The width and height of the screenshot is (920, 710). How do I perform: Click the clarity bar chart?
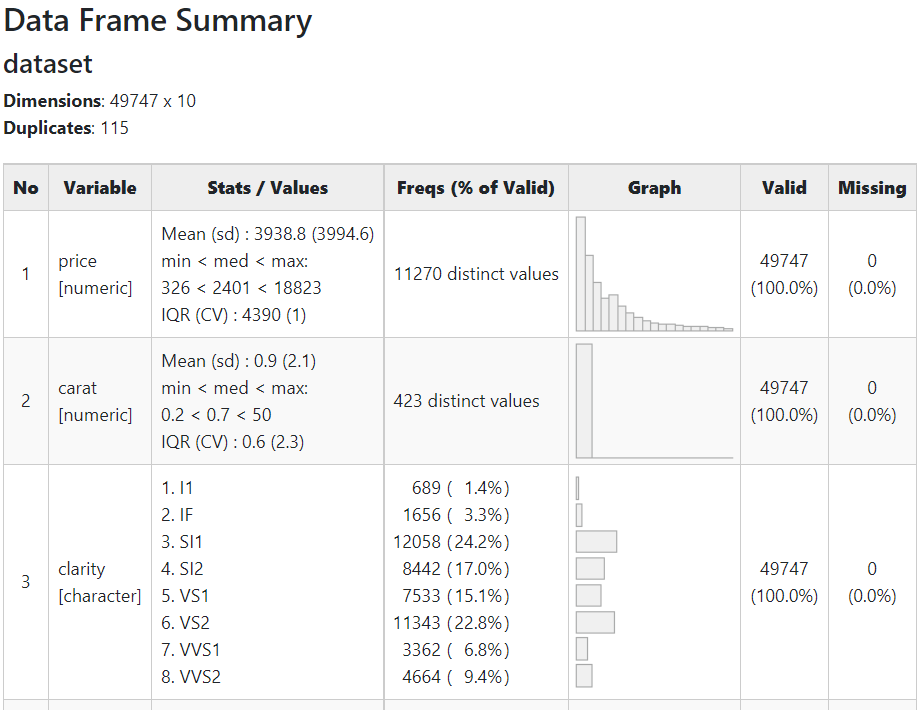(x=596, y=582)
